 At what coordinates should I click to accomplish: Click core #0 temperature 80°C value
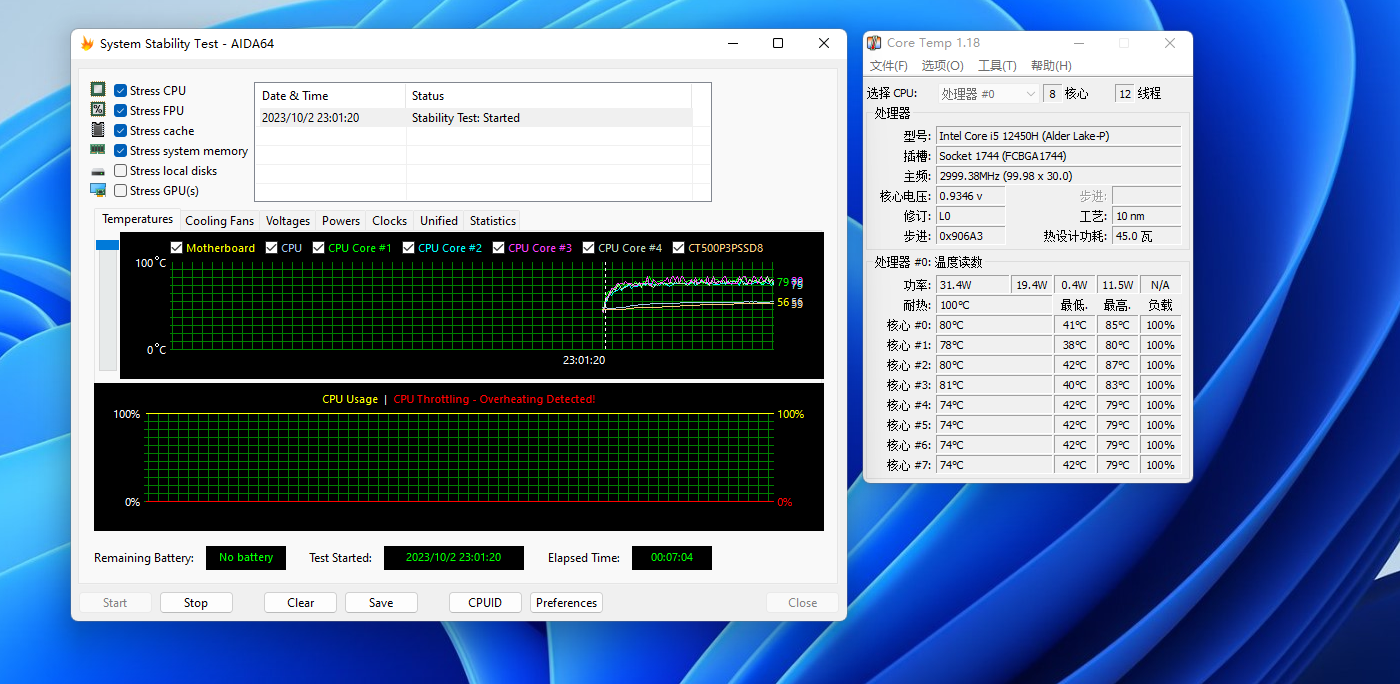tap(994, 325)
